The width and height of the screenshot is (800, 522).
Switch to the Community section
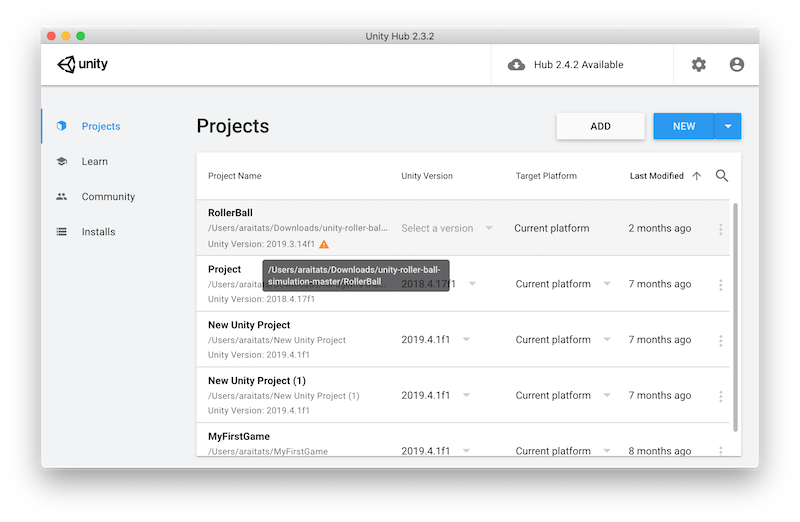pos(108,196)
